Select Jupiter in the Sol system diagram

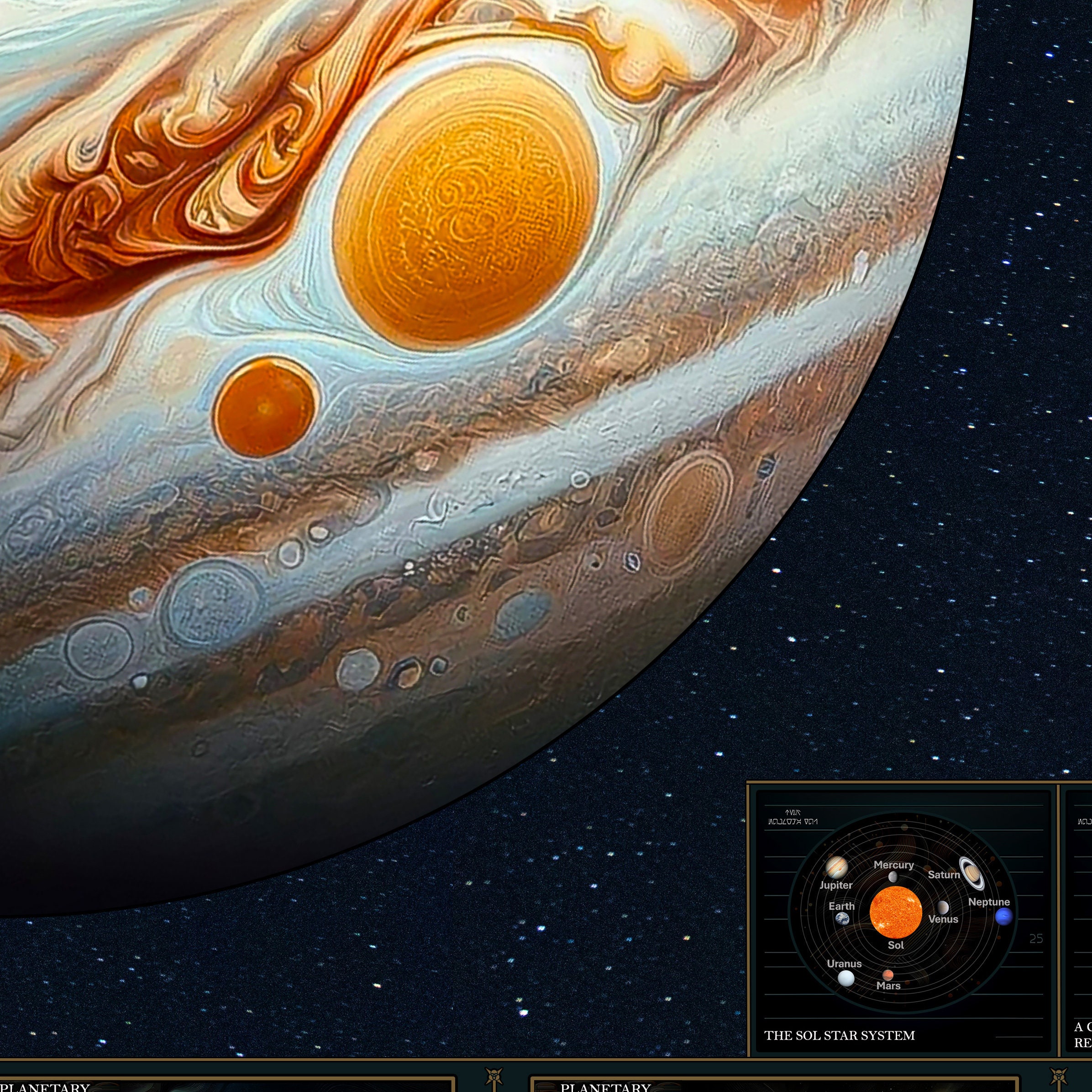pos(837,868)
